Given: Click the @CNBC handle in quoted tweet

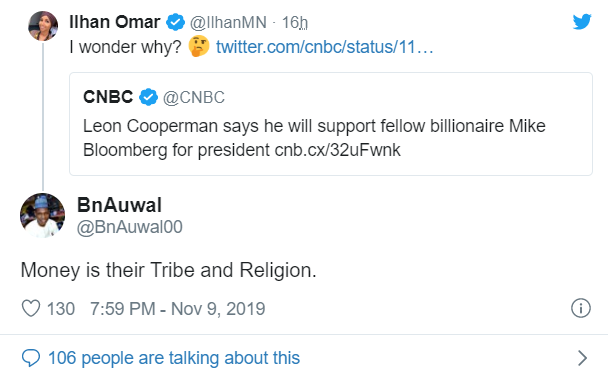Looking at the screenshot, I should [194, 97].
